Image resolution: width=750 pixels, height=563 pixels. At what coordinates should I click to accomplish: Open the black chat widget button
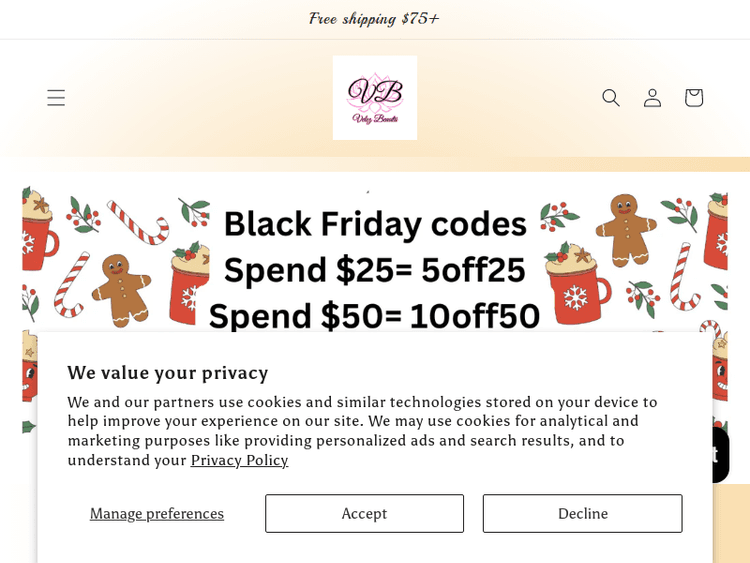714,455
